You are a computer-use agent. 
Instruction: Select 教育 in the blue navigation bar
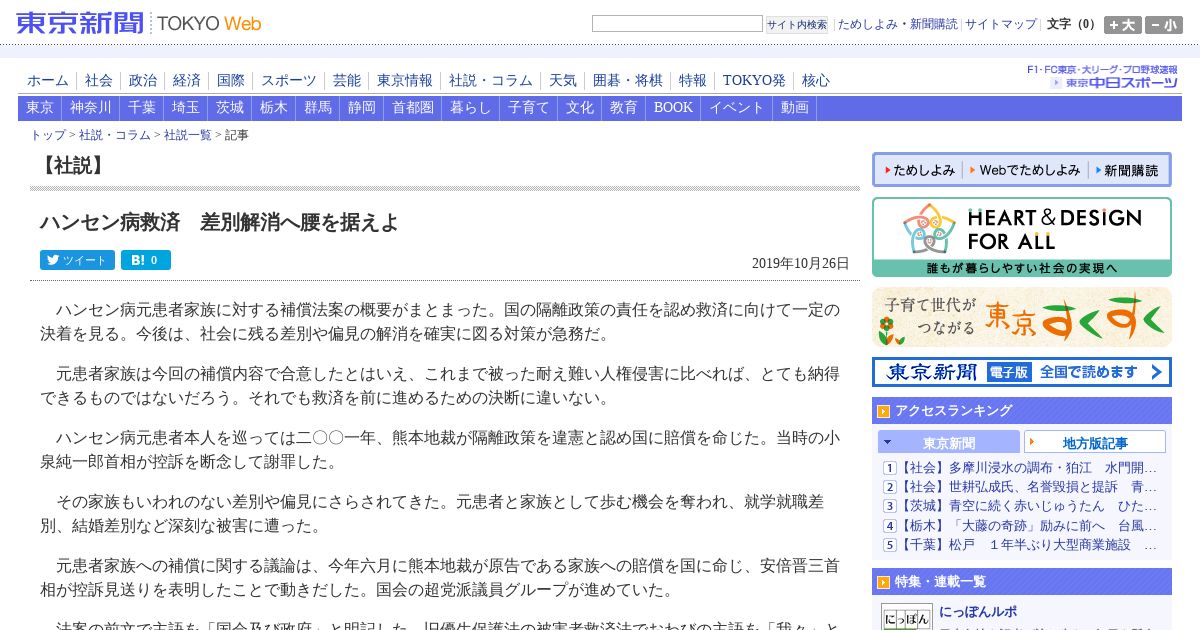[x=624, y=108]
